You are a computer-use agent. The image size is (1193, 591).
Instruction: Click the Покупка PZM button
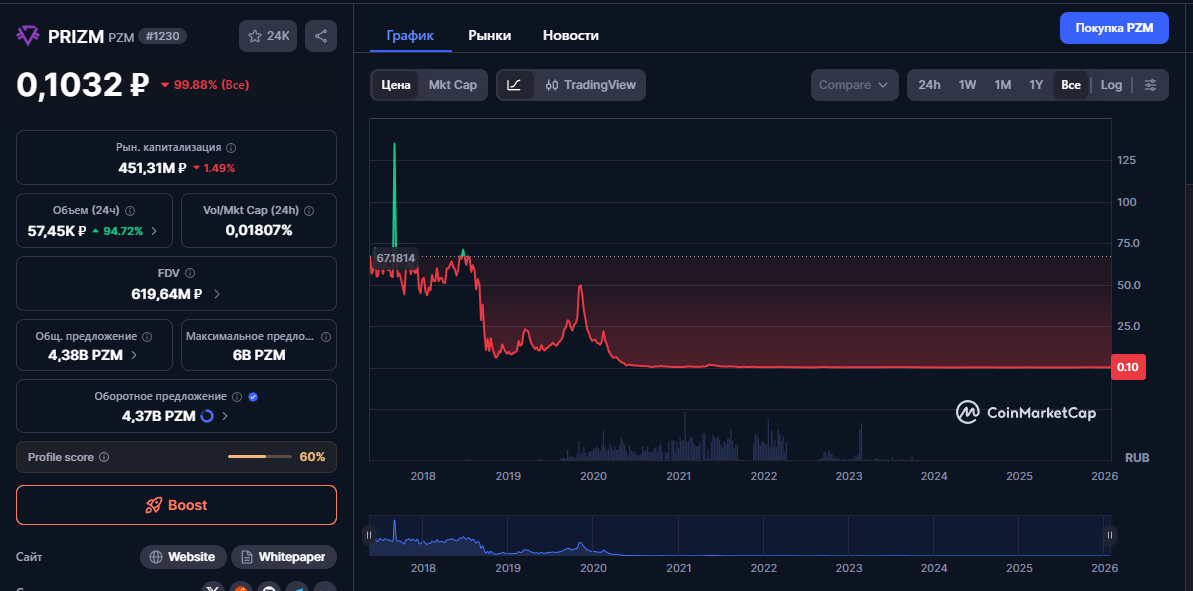click(1113, 28)
